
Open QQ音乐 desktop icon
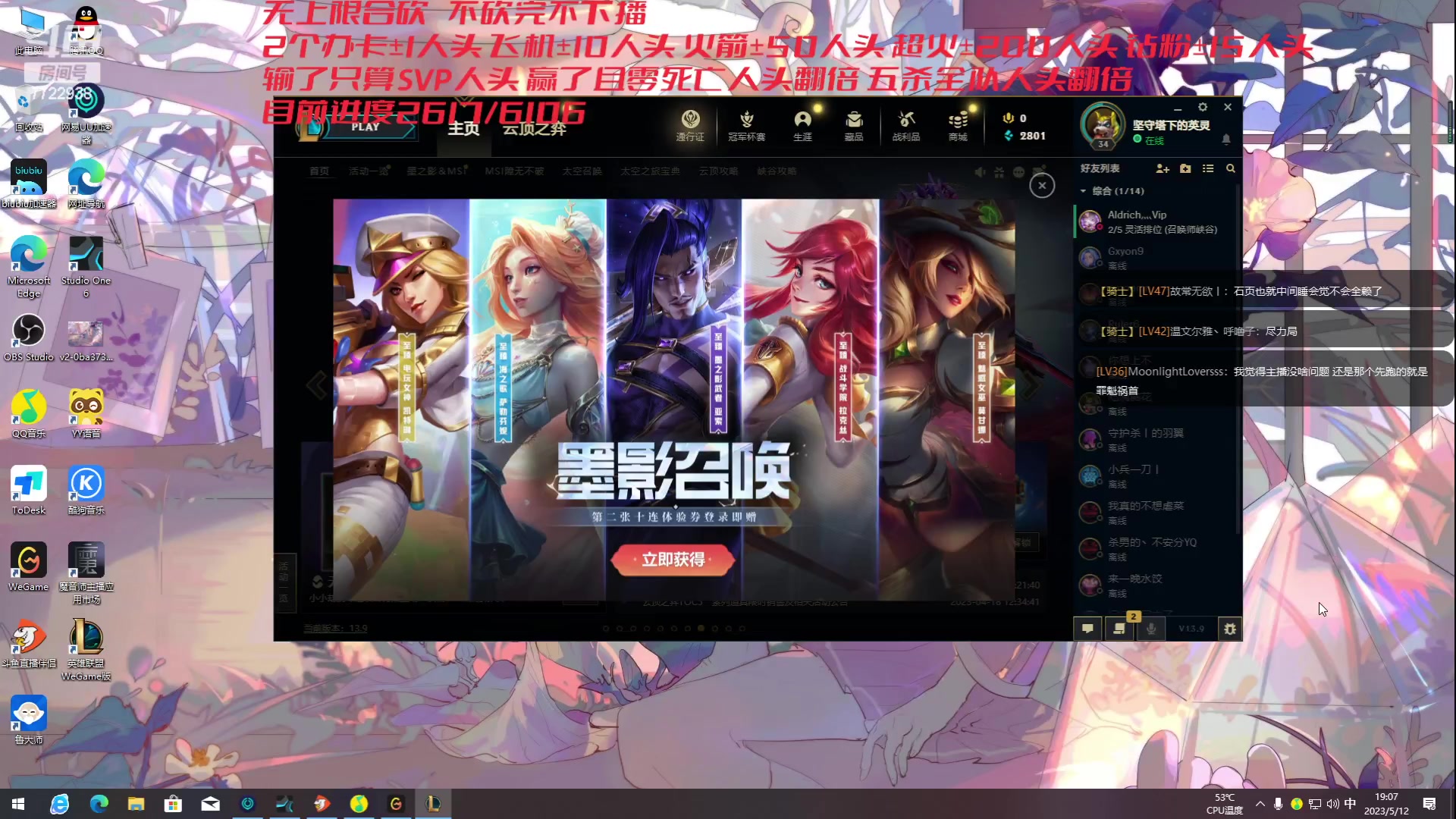(x=29, y=414)
